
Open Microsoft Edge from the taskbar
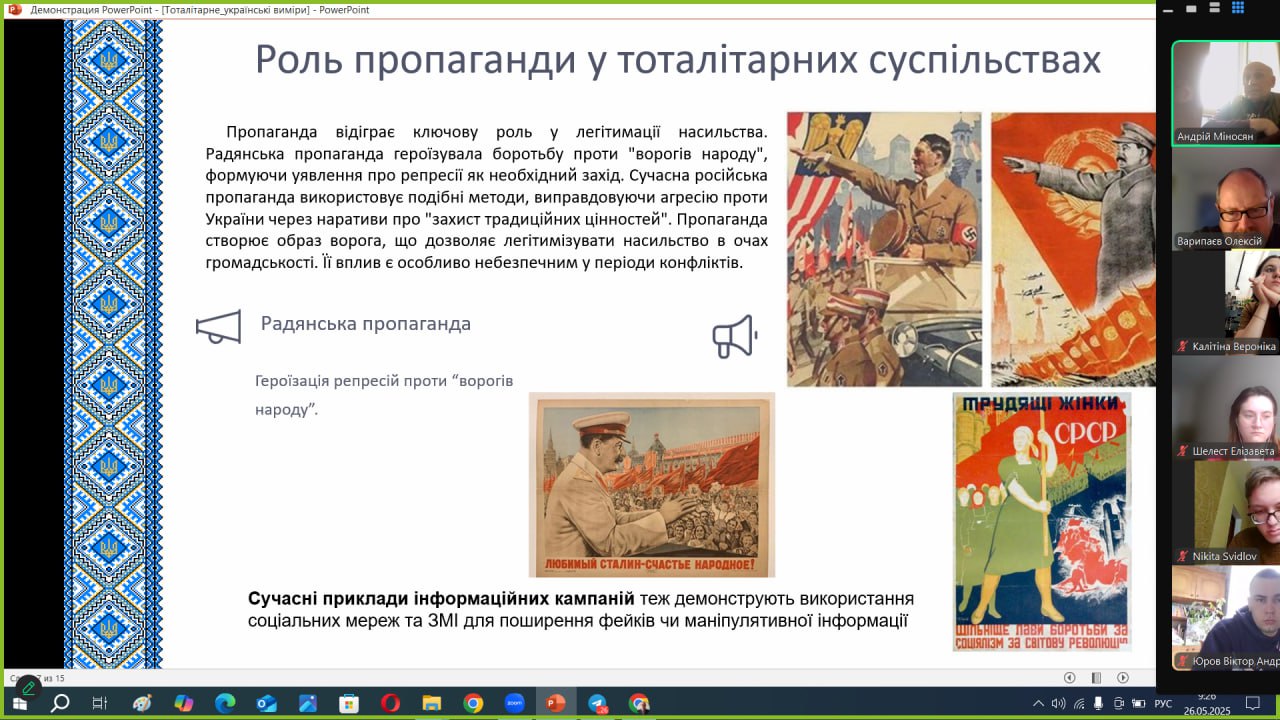(225, 703)
